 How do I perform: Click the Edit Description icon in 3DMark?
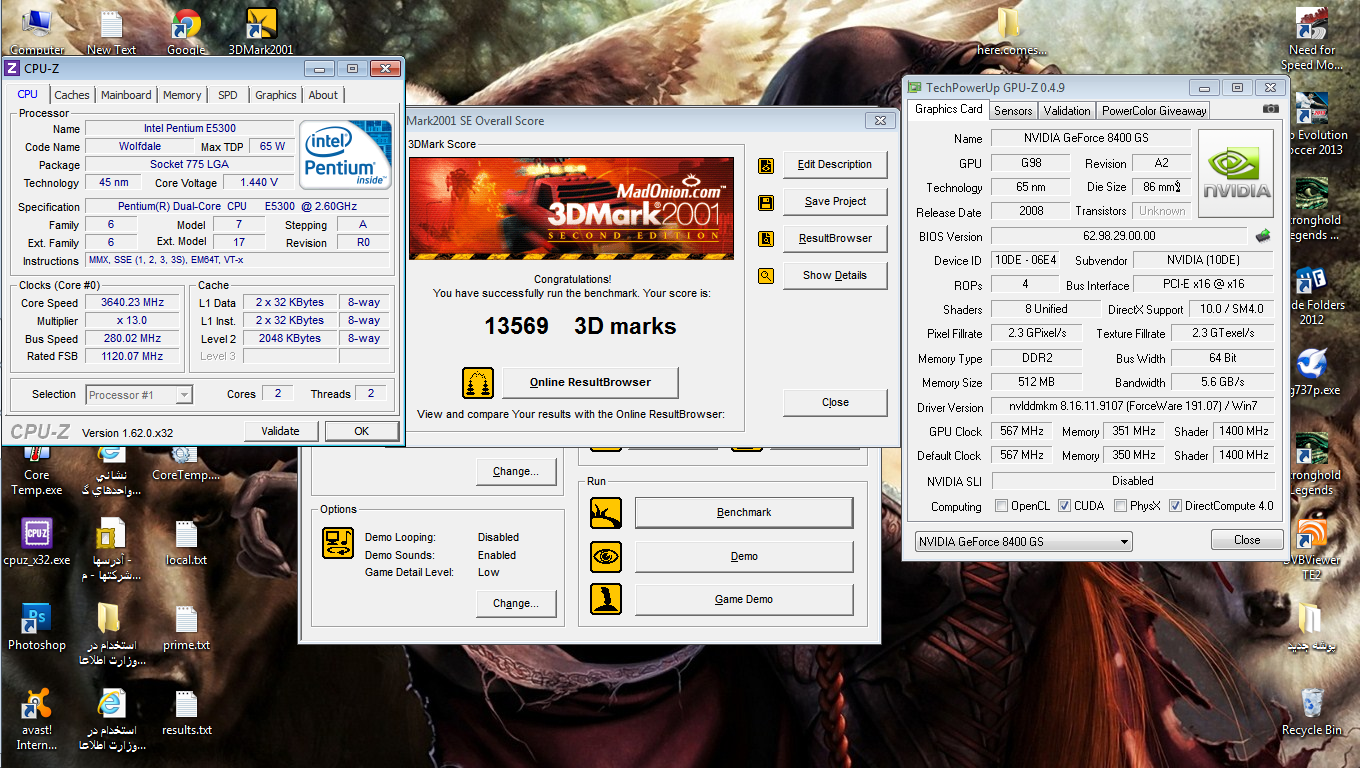click(x=766, y=165)
